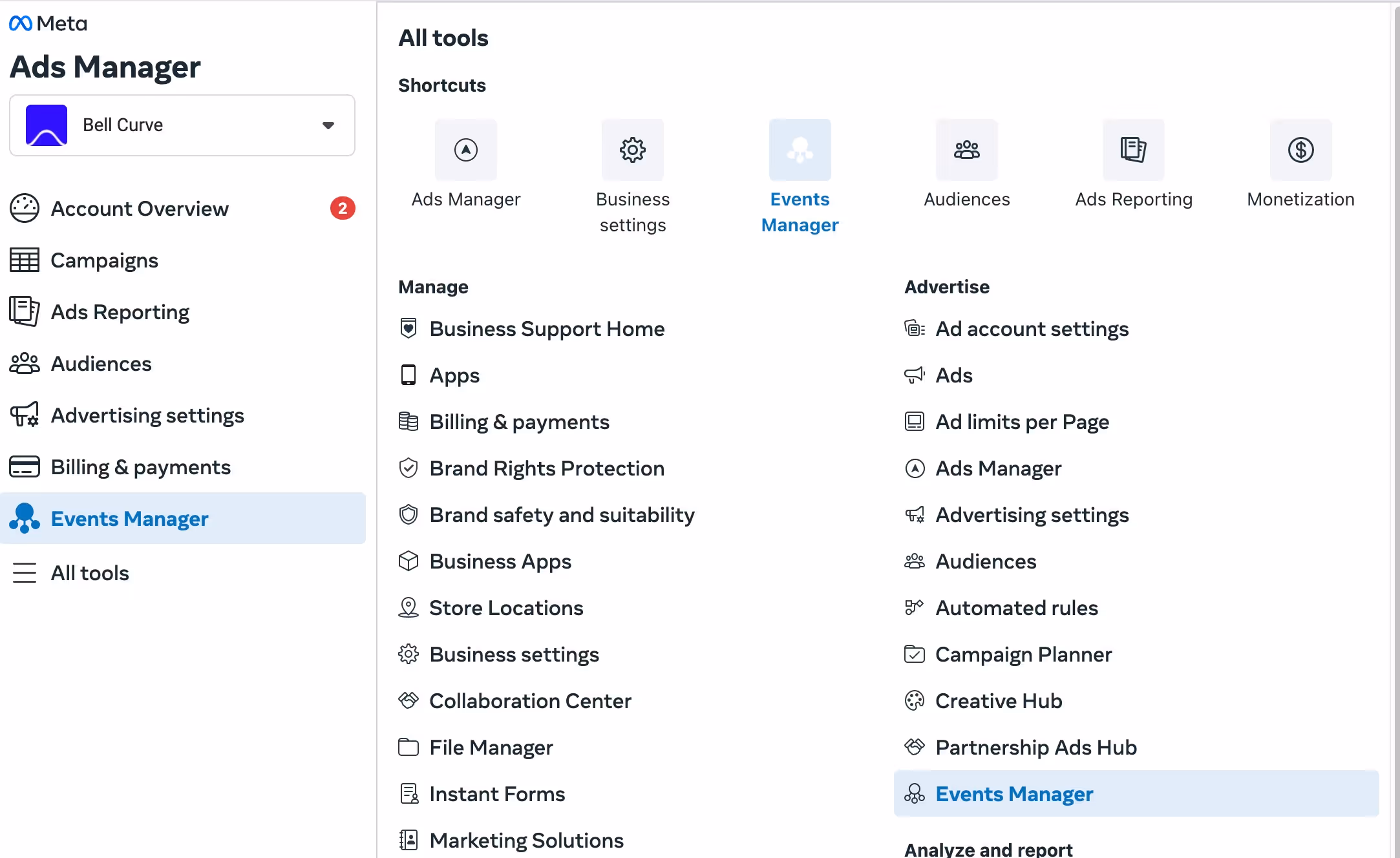Click the Apps phone icon under Manage

tap(408, 375)
